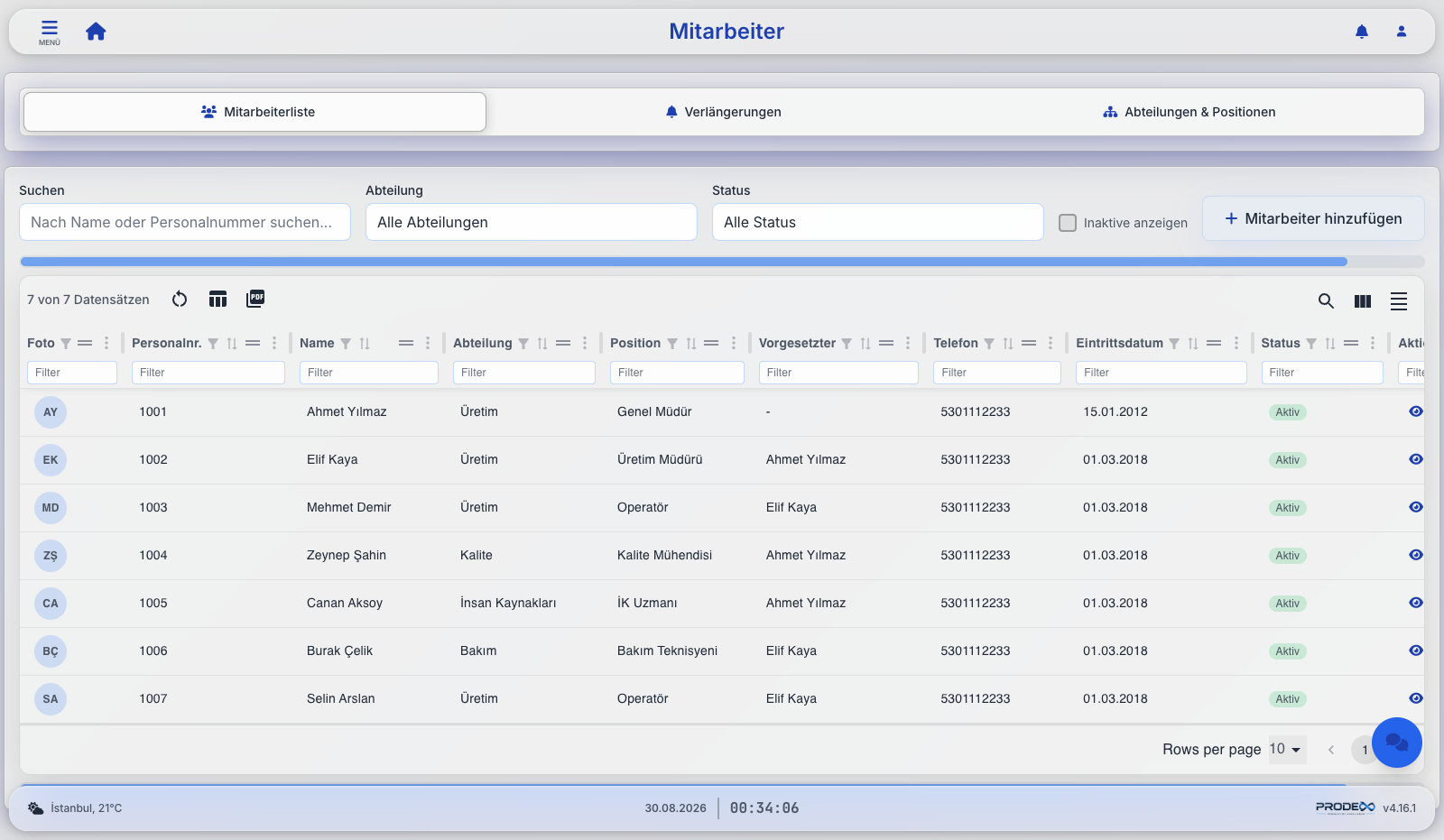This screenshot has width=1444, height=840.
Task: Click the weather icon in footer
Action: click(x=35, y=808)
